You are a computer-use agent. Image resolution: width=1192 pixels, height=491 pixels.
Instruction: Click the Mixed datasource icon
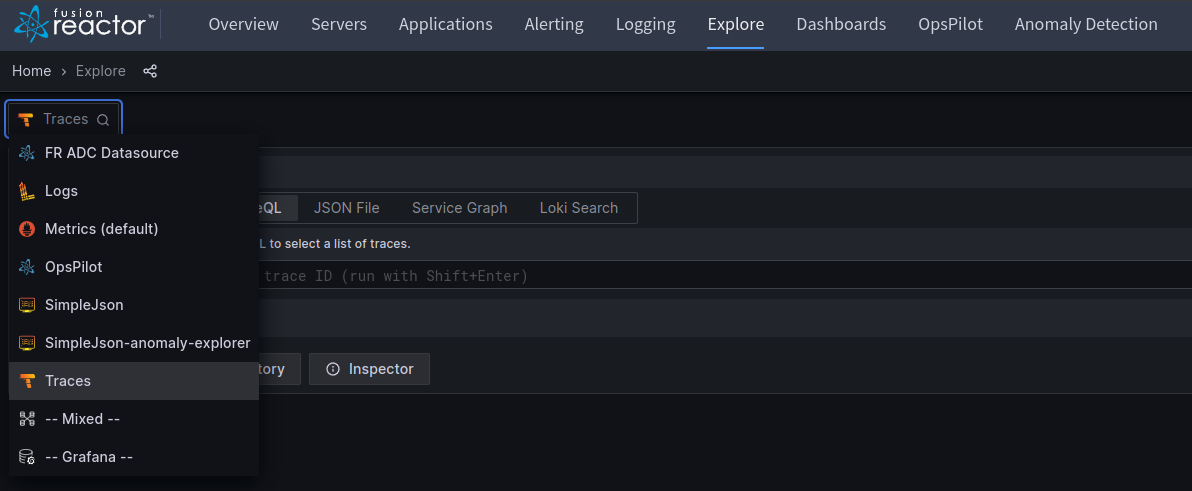[x=27, y=419]
